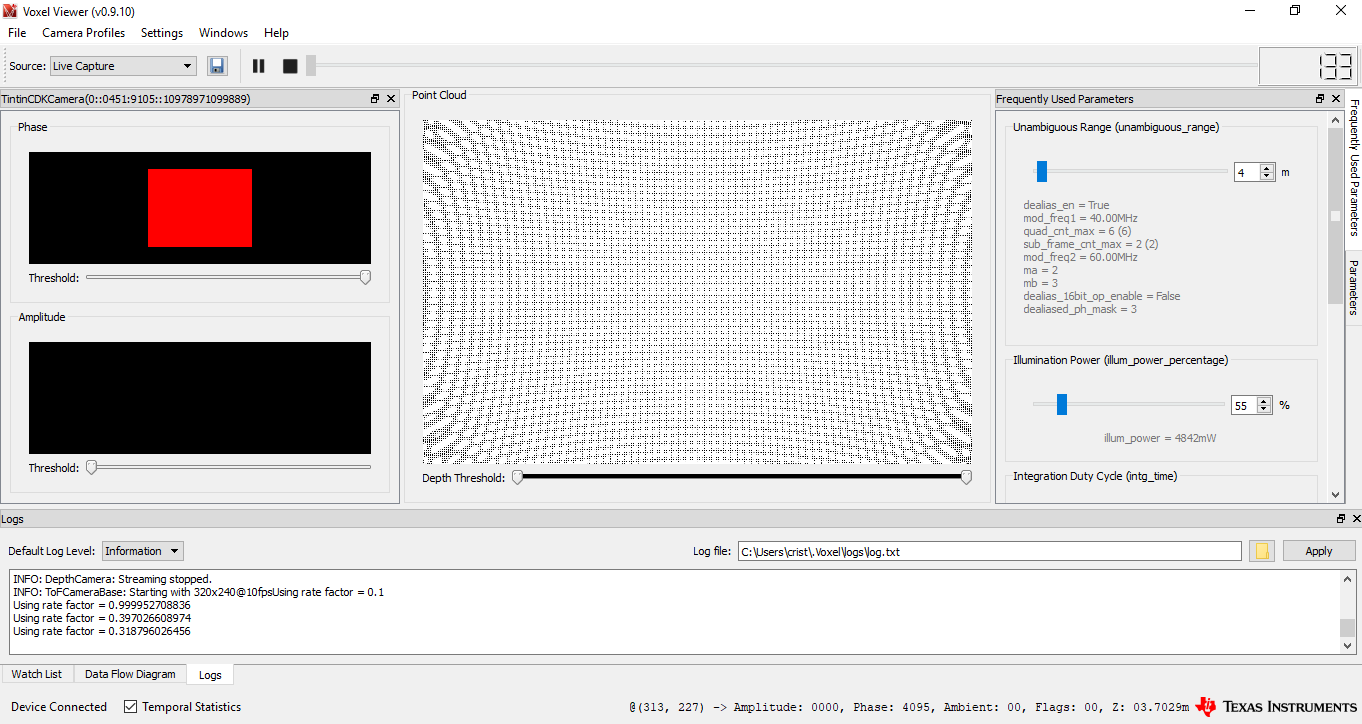Viewport: 1362px width, 724px height.
Task: Click the Unambiguous Range slider handle
Action: coord(1041,172)
